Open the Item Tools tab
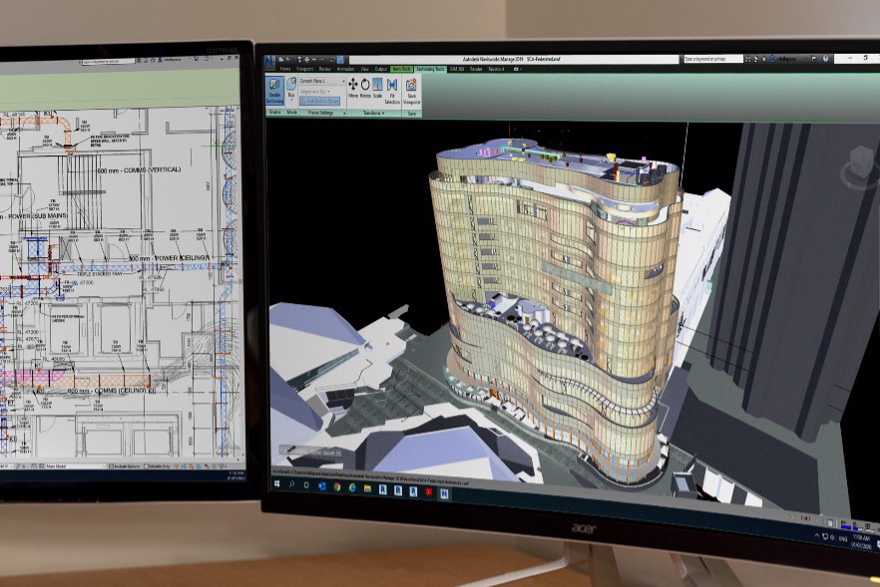The image size is (880, 587). [401, 69]
